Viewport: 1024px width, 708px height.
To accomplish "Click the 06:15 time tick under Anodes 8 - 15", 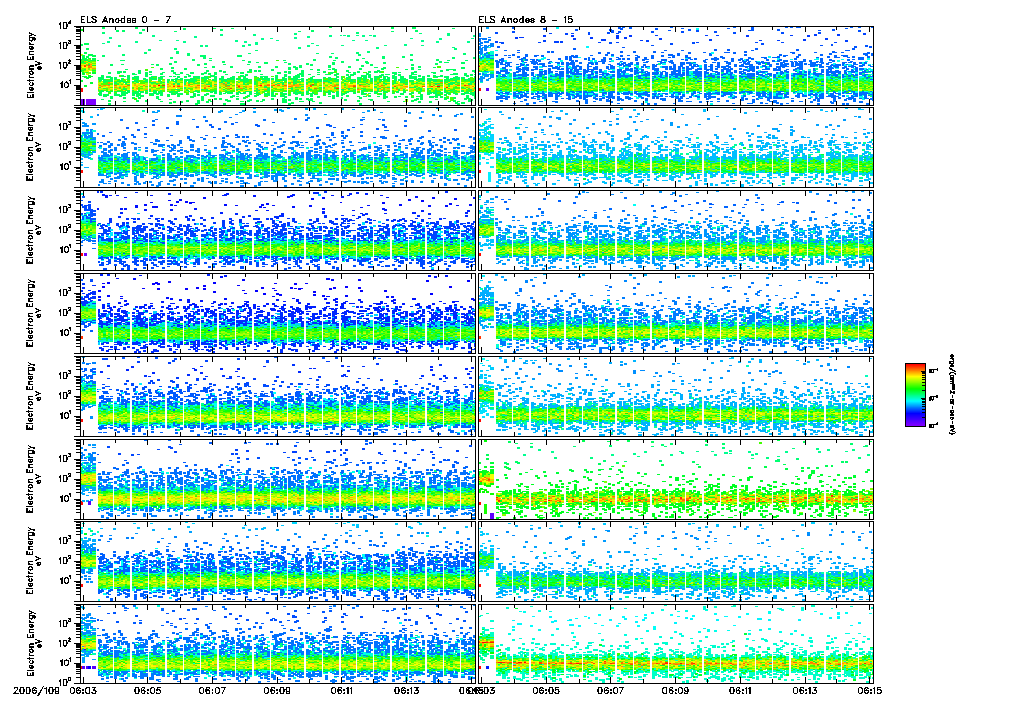I will coord(869,690).
